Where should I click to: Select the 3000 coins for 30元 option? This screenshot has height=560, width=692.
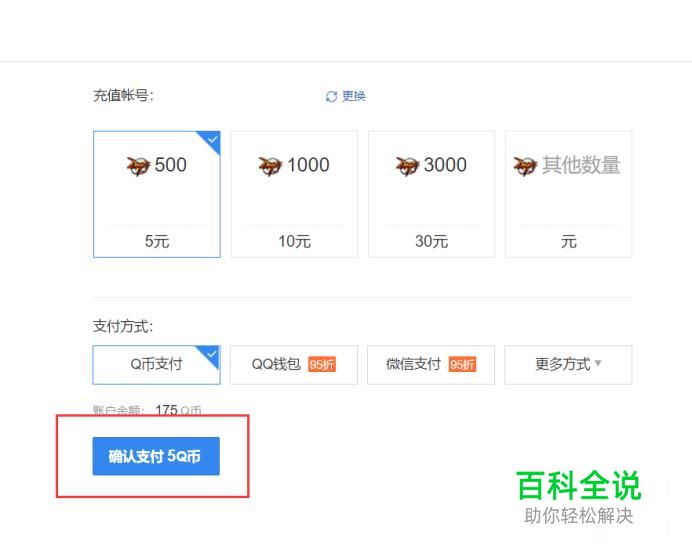point(431,194)
